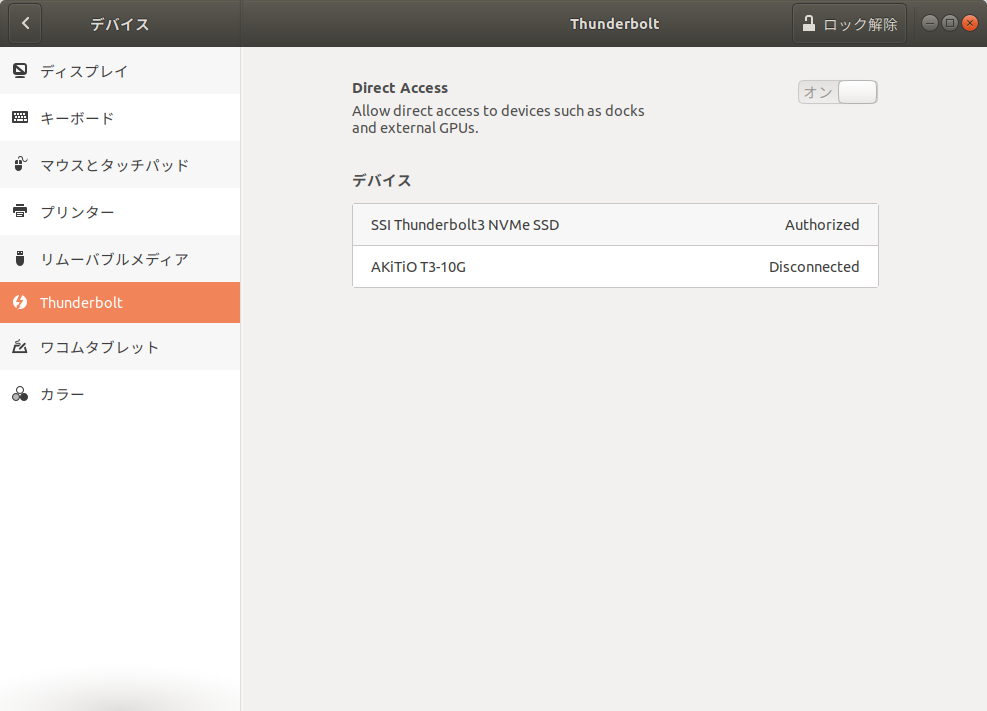The image size is (987, 711).
Task: Click the padlock icon in header
Action: click(x=809, y=23)
